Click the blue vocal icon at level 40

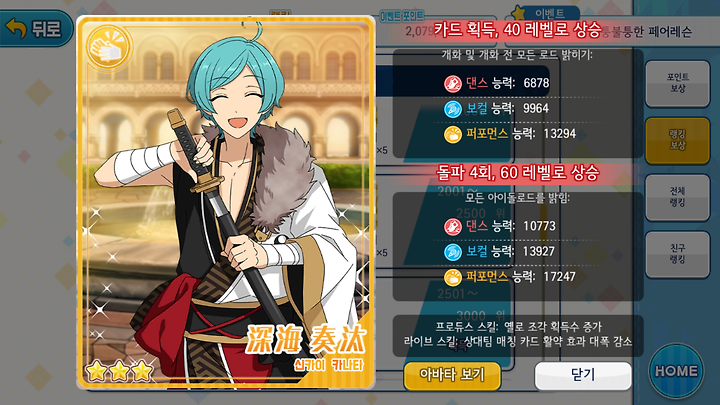453,109
